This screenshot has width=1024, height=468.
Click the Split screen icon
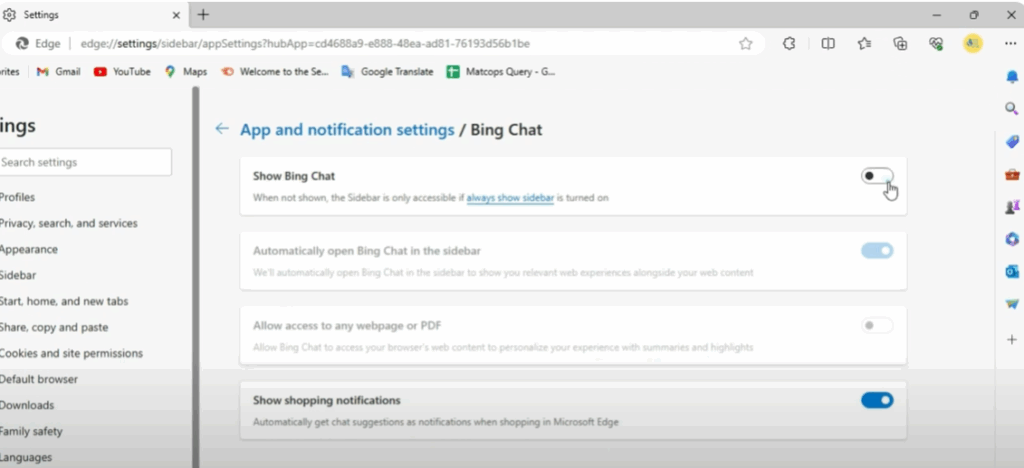coord(828,44)
